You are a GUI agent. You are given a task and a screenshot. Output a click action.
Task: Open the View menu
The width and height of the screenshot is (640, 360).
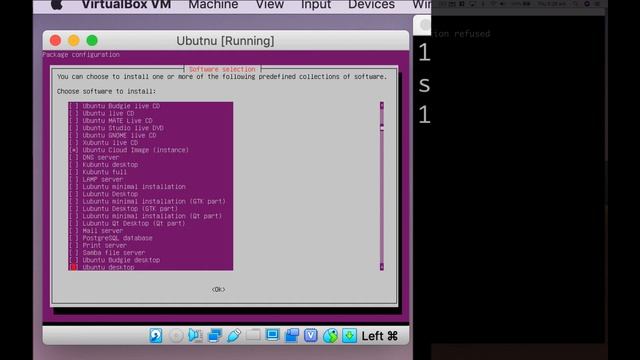(269, 5)
